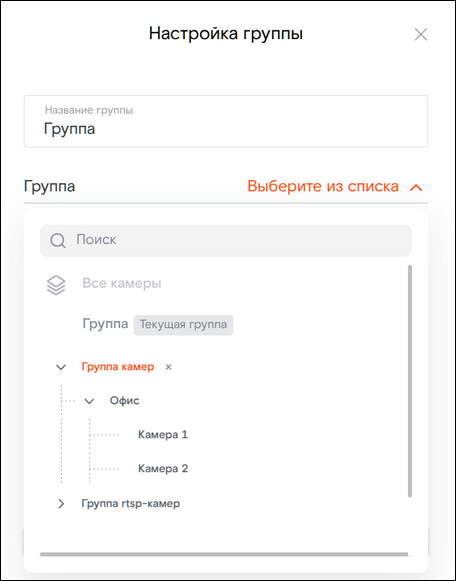Collapse the Выберите из списка dropdown arrow
The width and height of the screenshot is (456, 581).
point(416,187)
